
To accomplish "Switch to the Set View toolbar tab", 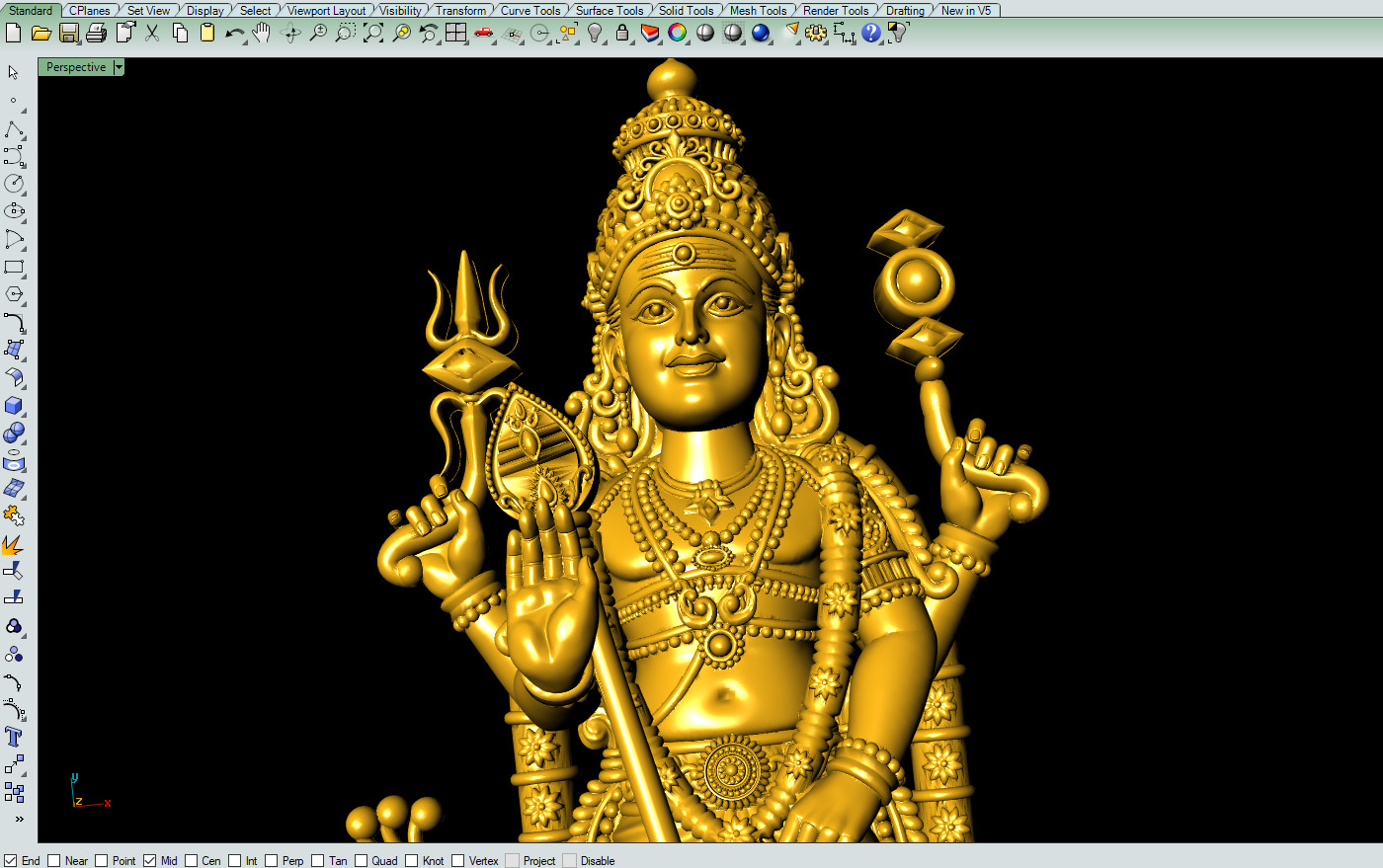I will (x=148, y=10).
